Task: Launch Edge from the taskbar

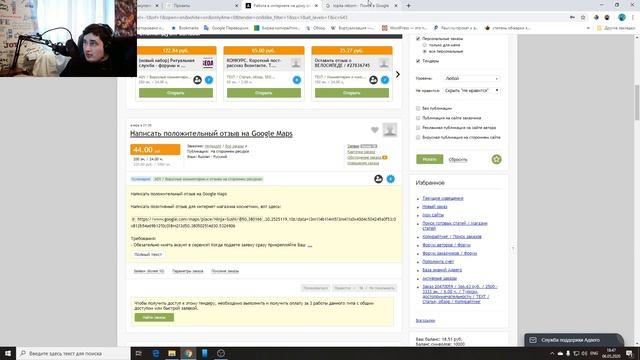Action: click(156, 353)
